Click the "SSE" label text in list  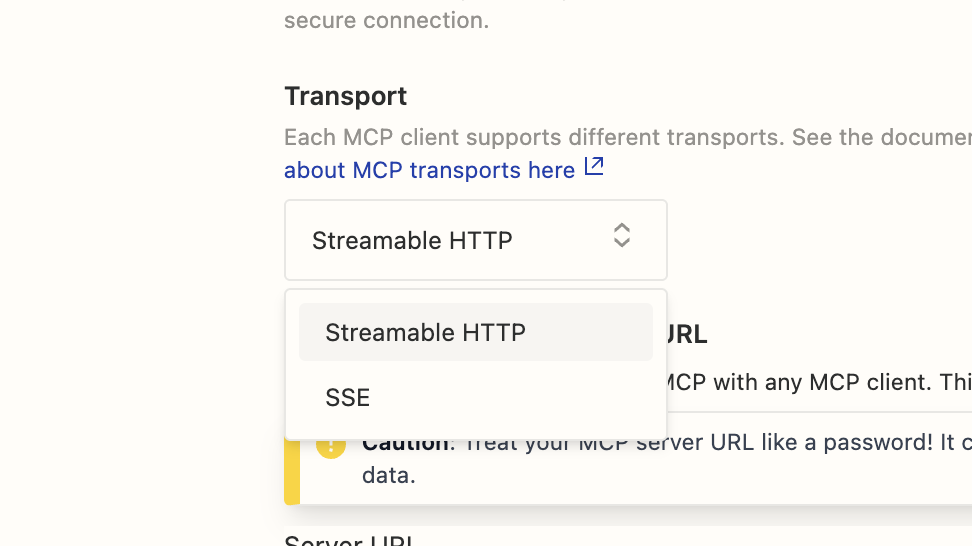pos(348,397)
